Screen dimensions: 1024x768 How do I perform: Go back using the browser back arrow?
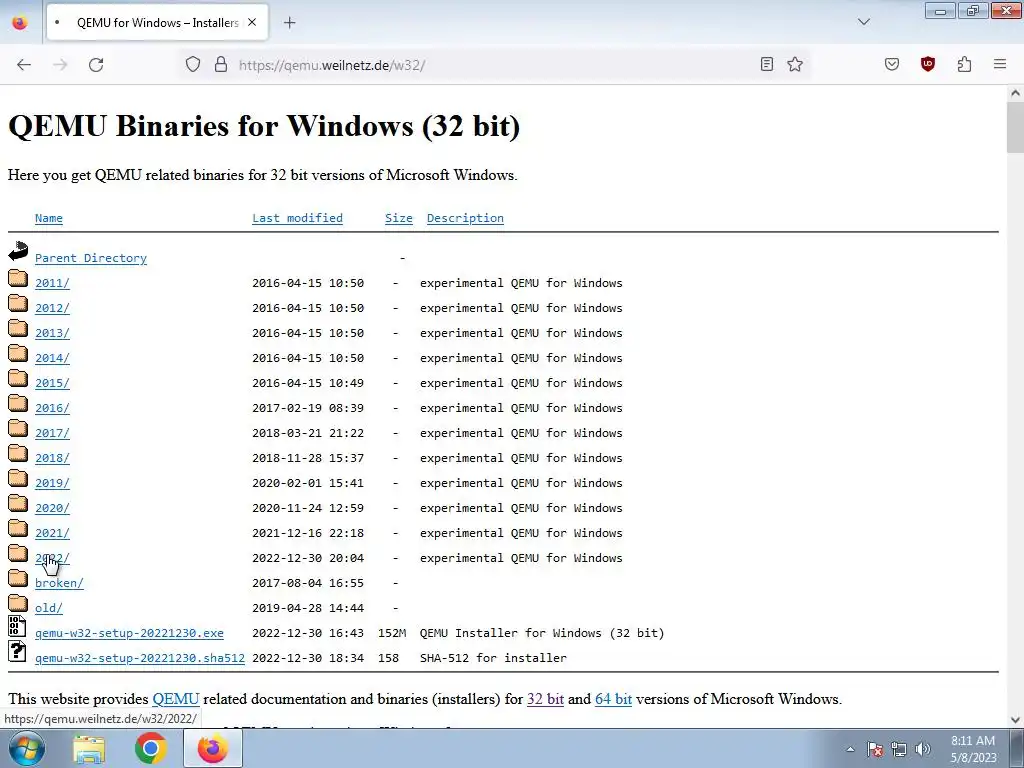[x=24, y=65]
